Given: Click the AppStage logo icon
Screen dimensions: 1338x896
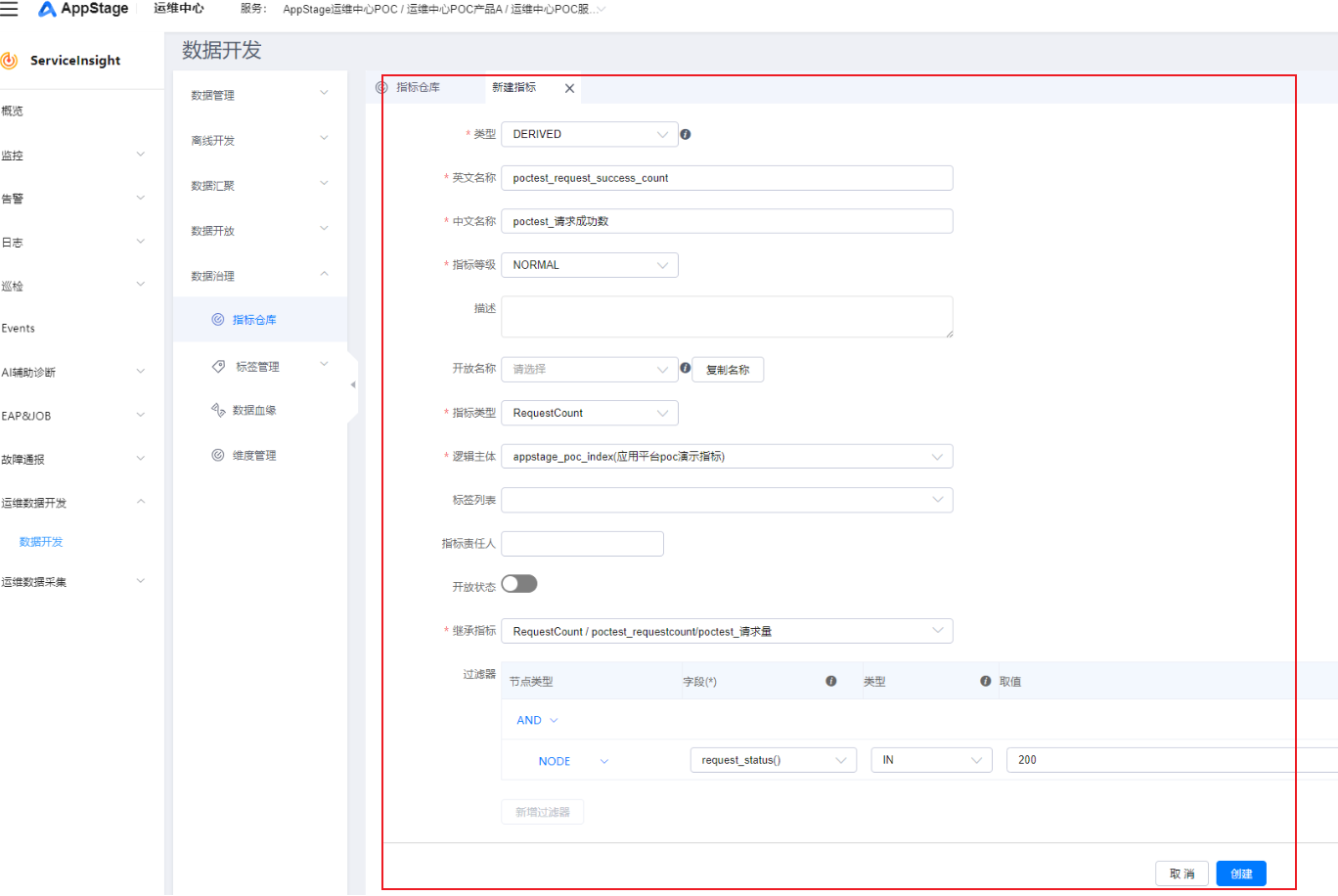Looking at the screenshot, I should pyautogui.click(x=46, y=9).
